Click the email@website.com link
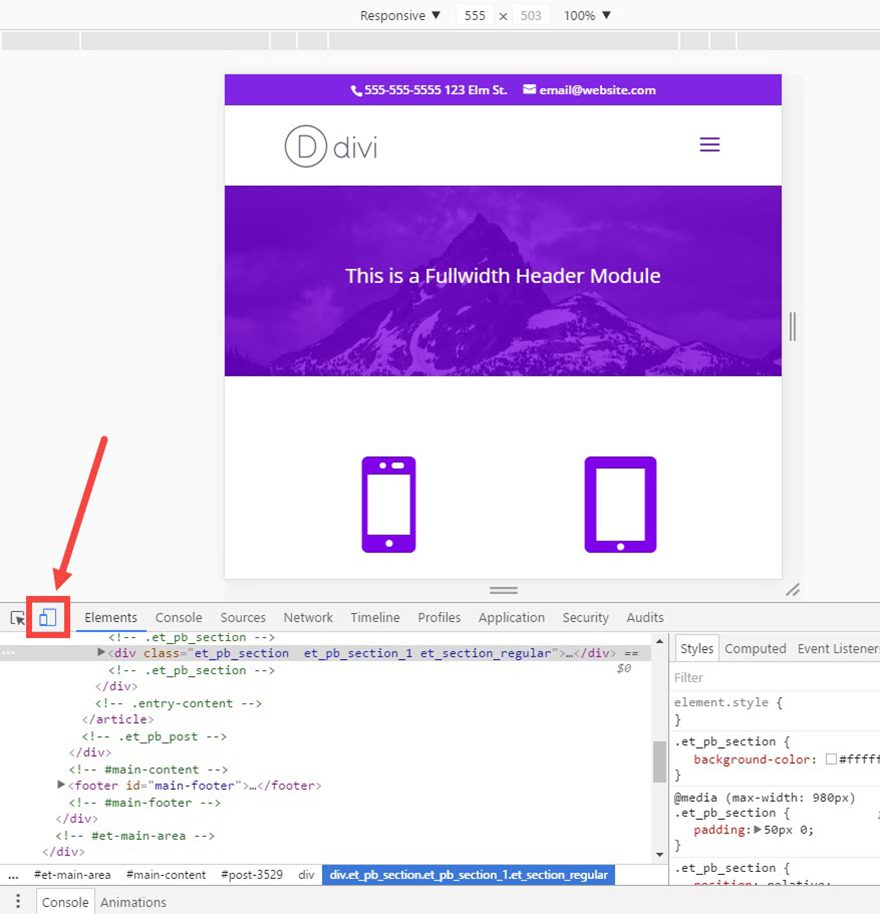This screenshot has width=880, height=914. [x=597, y=90]
